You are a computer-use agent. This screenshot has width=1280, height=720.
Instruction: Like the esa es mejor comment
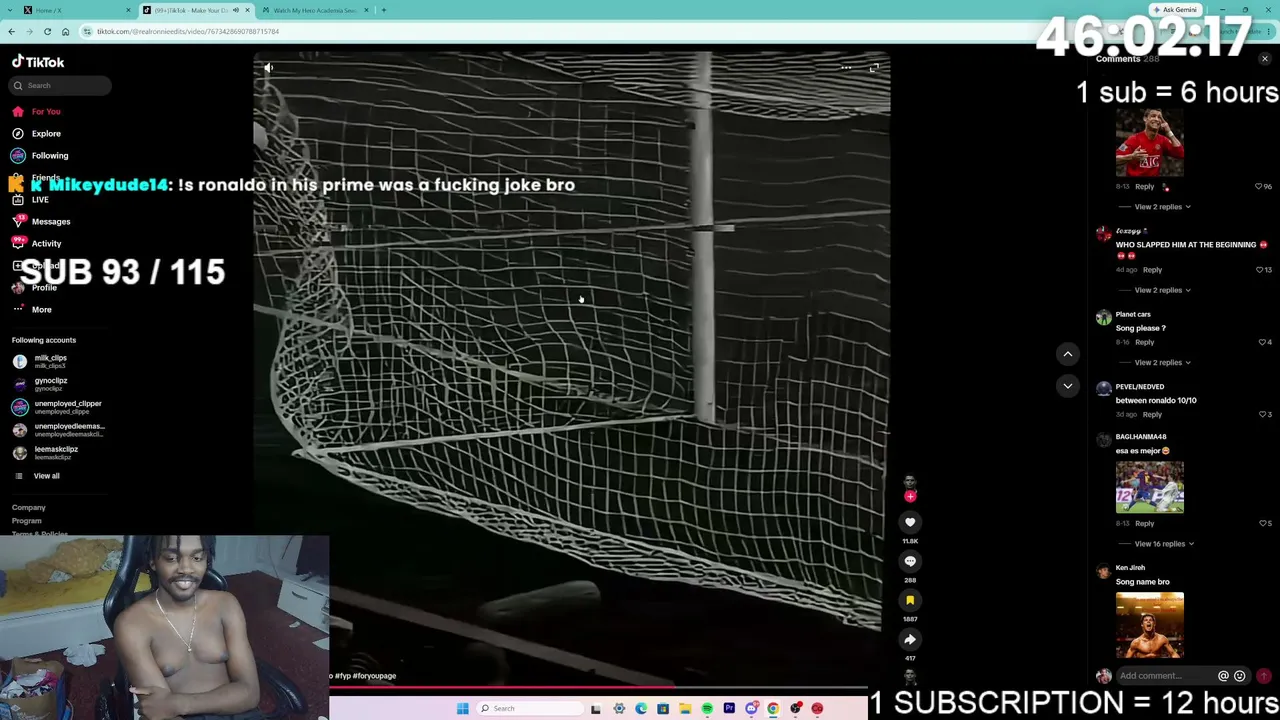pos(1262,523)
